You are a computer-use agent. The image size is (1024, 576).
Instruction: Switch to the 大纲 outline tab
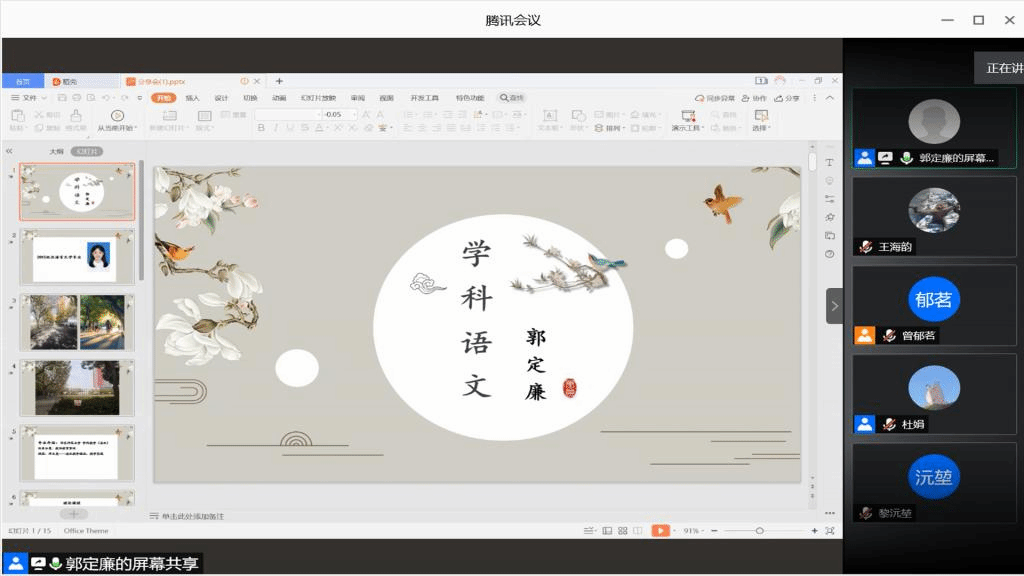57,151
